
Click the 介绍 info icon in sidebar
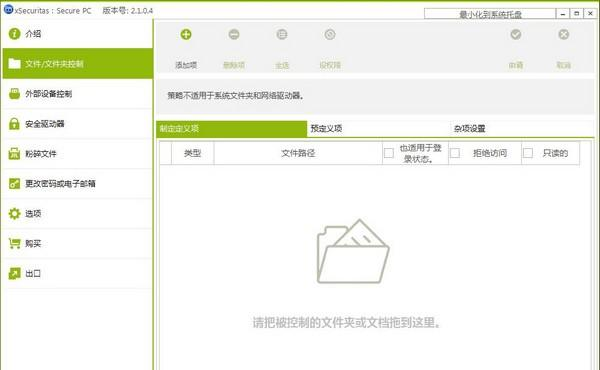coord(15,34)
